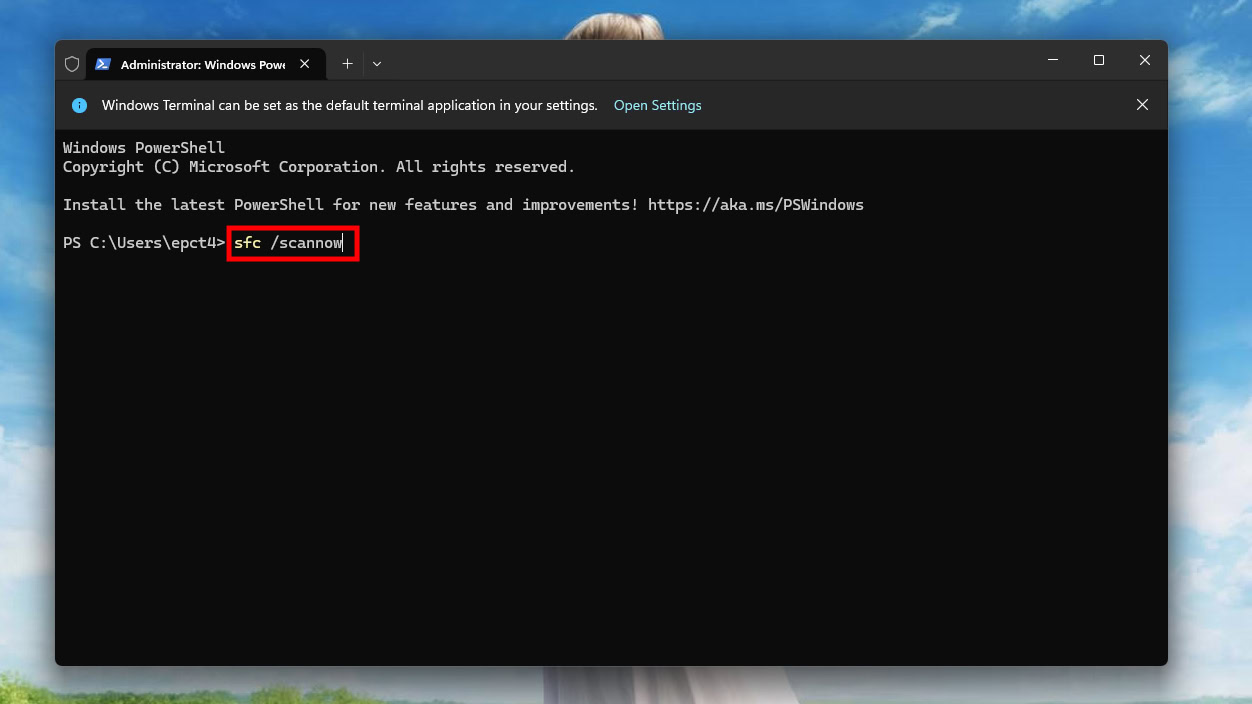This screenshot has height=704, width=1252.
Task: Click the admin shield icon in title bar
Action: coord(72,64)
